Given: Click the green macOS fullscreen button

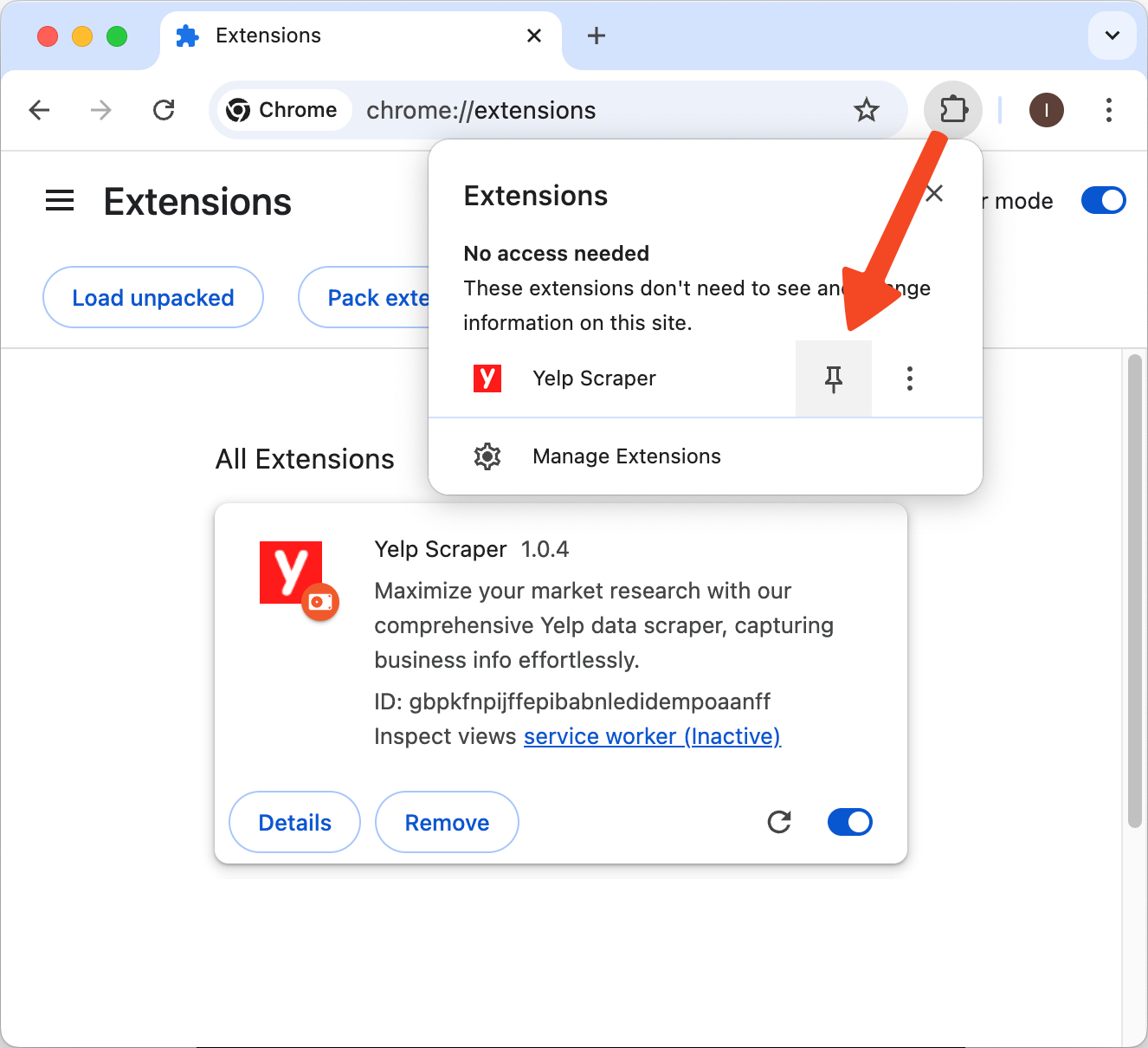Looking at the screenshot, I should point(117,36).
